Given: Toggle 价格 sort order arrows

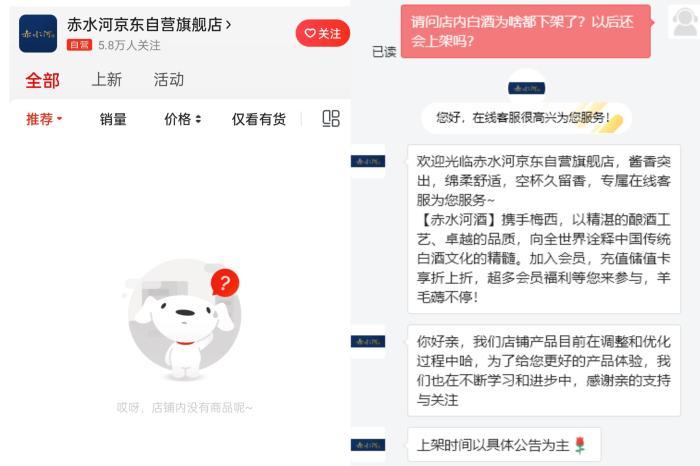Looking at the screenshot, I should pyautogui.click(x=183, y=119).
